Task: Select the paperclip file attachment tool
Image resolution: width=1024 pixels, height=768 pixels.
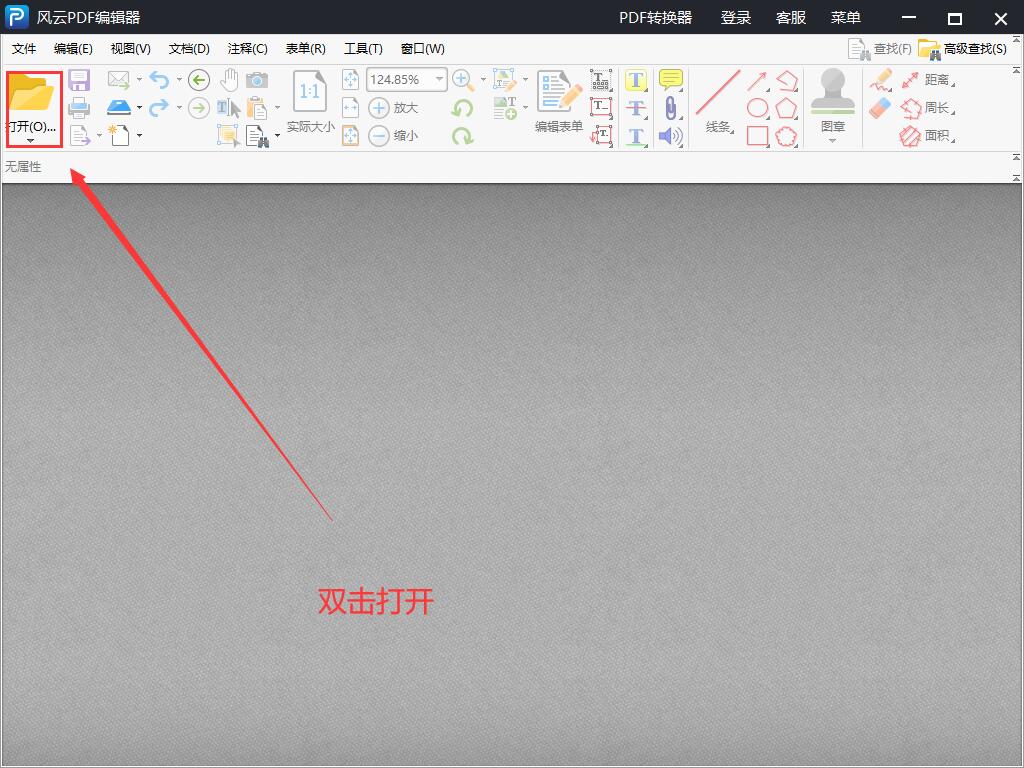Action: (x=671, y=108)
